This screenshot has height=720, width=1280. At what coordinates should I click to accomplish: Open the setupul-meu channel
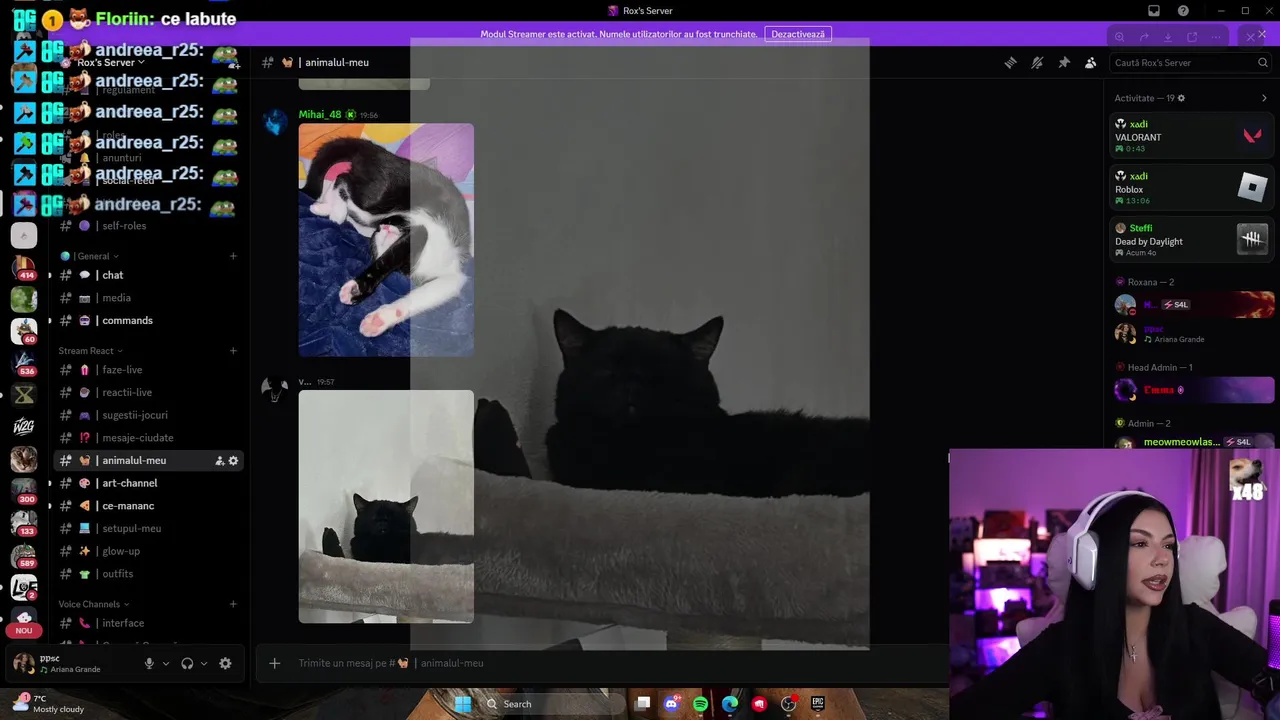click(148, 528)
